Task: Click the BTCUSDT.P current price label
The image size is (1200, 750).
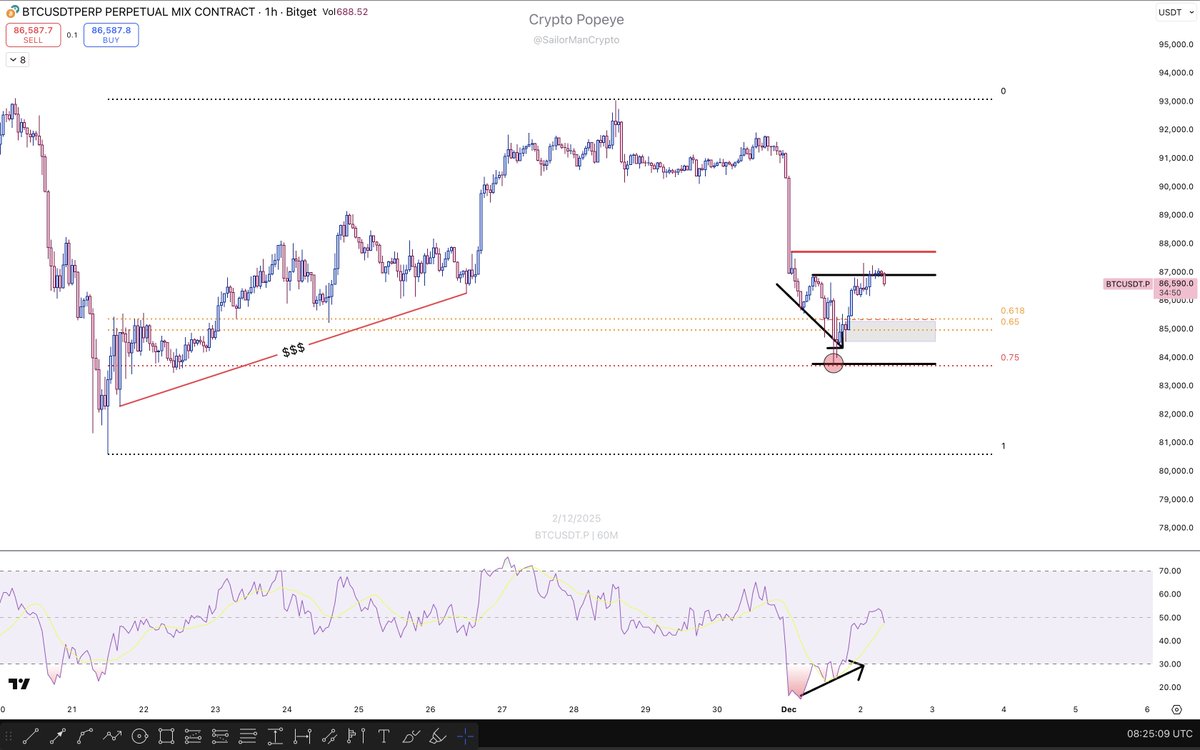Action: click(x=1128, y=284)
